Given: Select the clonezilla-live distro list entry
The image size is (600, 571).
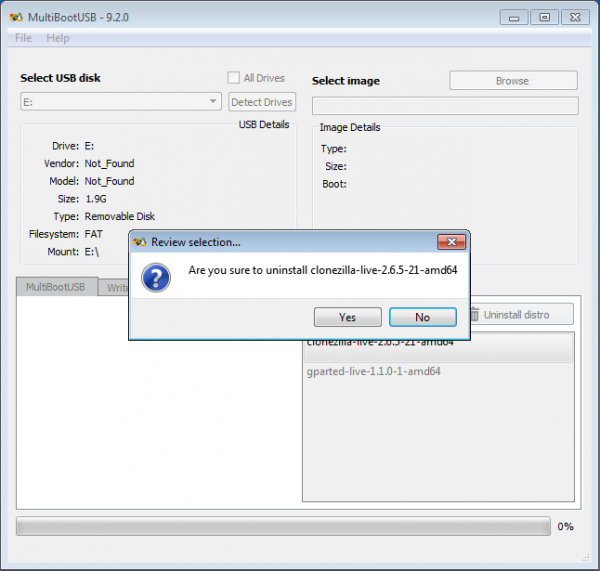Looking at the screenshot, I should (x=439, y=351).
